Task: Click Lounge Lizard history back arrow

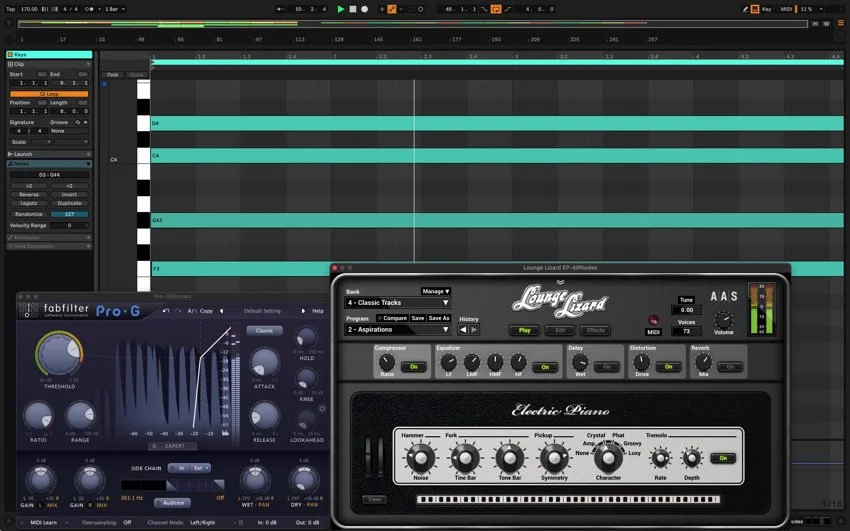Action: (x=463, y=329)
